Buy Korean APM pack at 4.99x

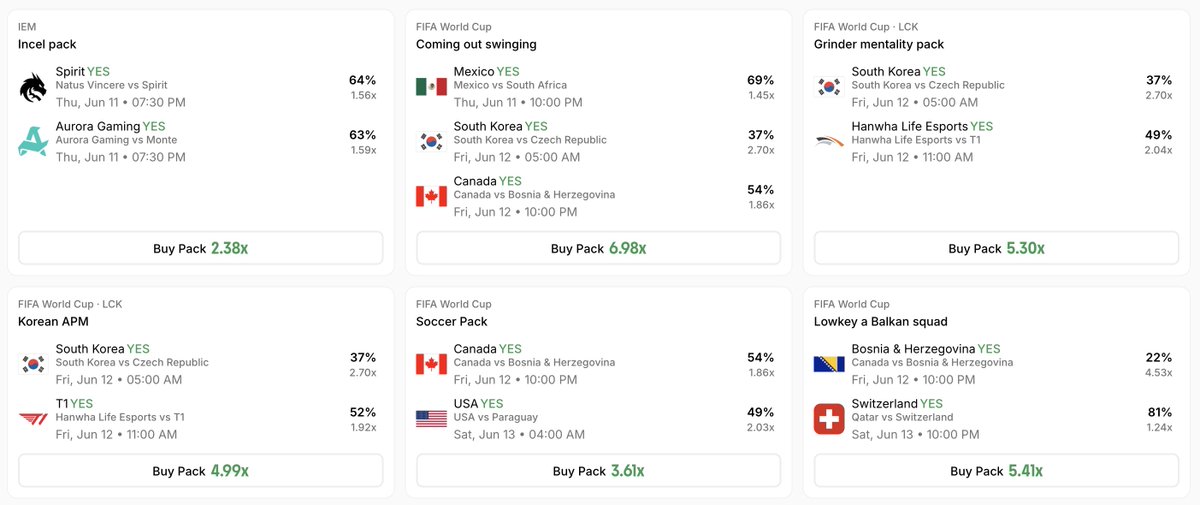tap(201, 470)
